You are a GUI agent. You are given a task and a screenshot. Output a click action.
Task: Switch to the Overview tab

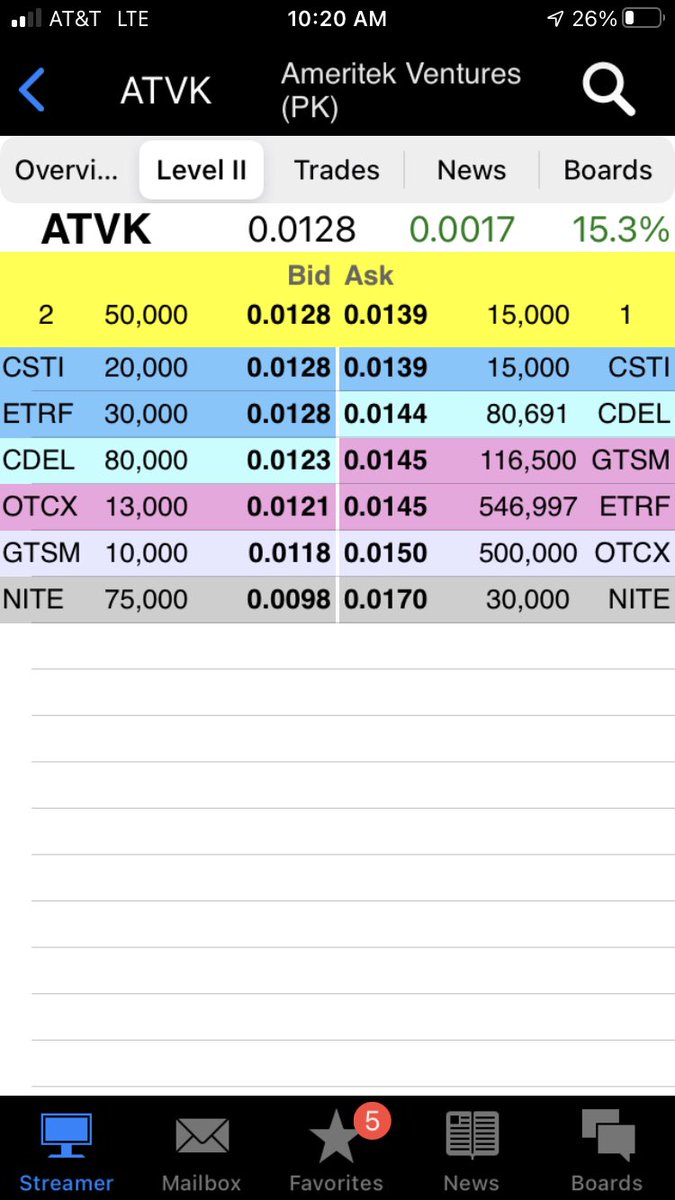67,170
